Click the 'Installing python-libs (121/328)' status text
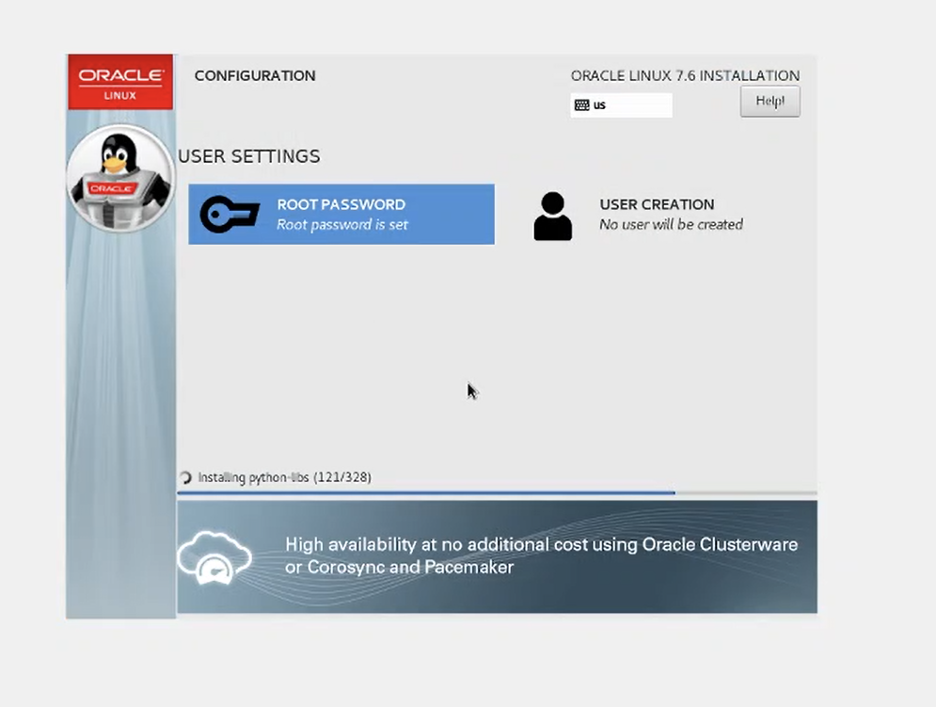Viewport: 936px width, 708px height. click(x=284, y=478)
